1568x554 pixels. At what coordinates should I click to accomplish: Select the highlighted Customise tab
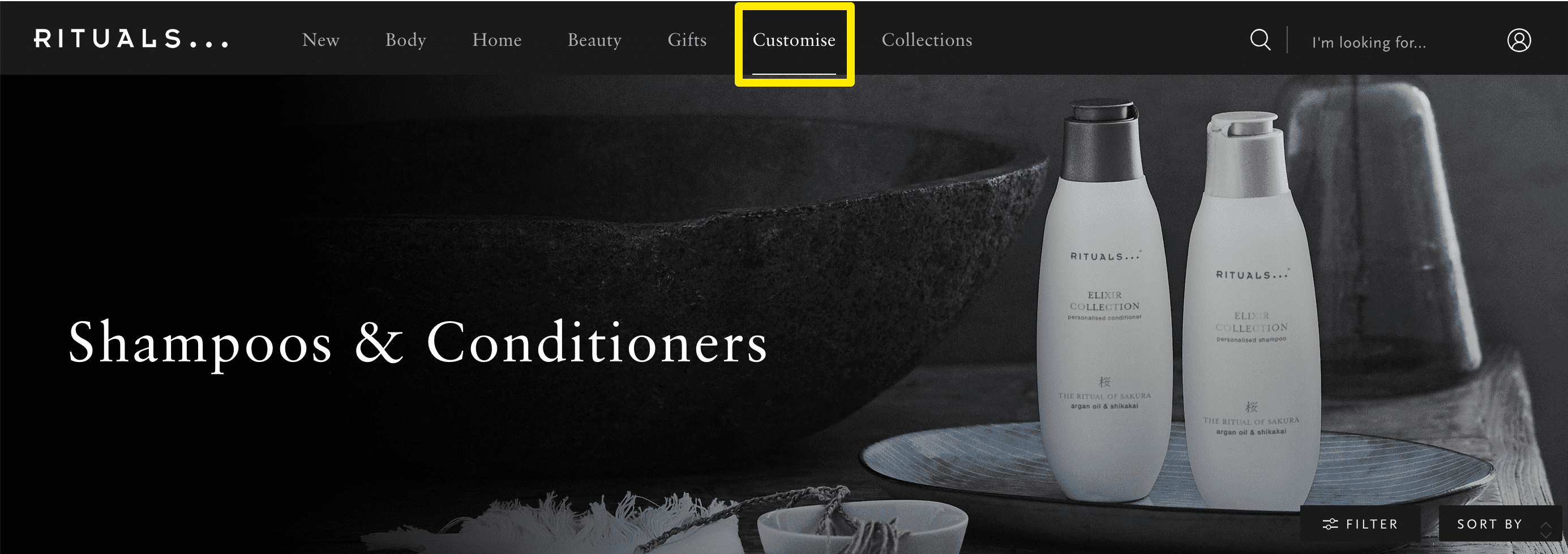click(794, 40)
